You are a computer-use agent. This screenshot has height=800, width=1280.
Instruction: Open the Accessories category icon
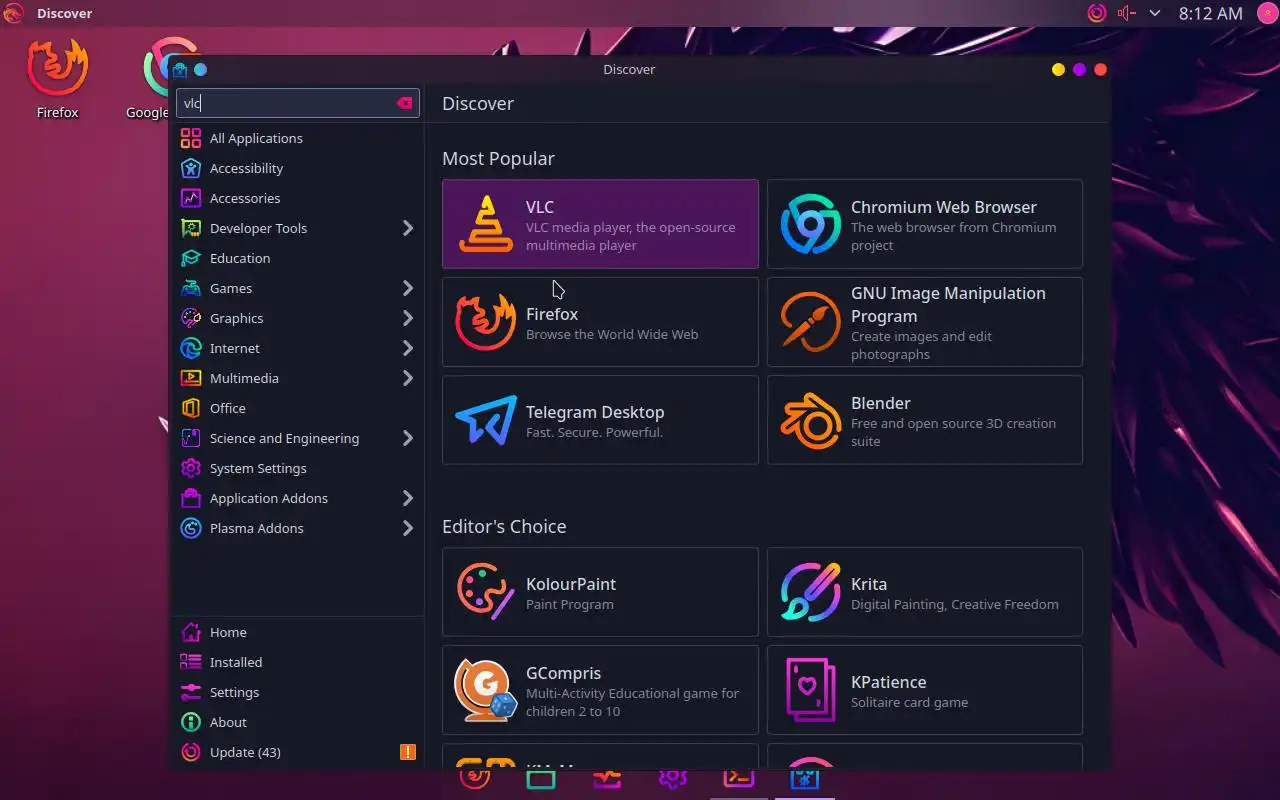click(x=190, y=198)
